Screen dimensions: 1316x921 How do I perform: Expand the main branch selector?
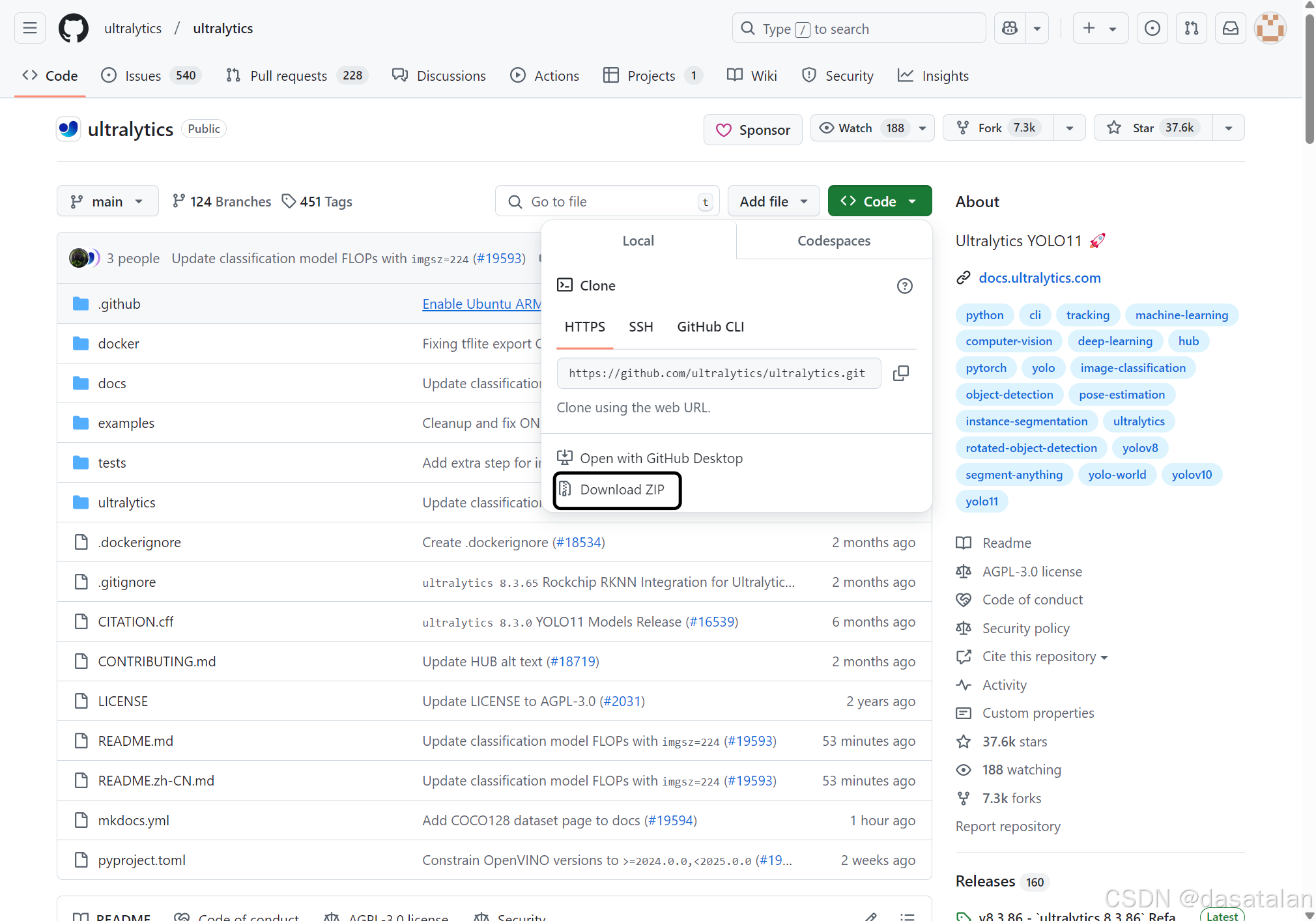pos(107,201)
